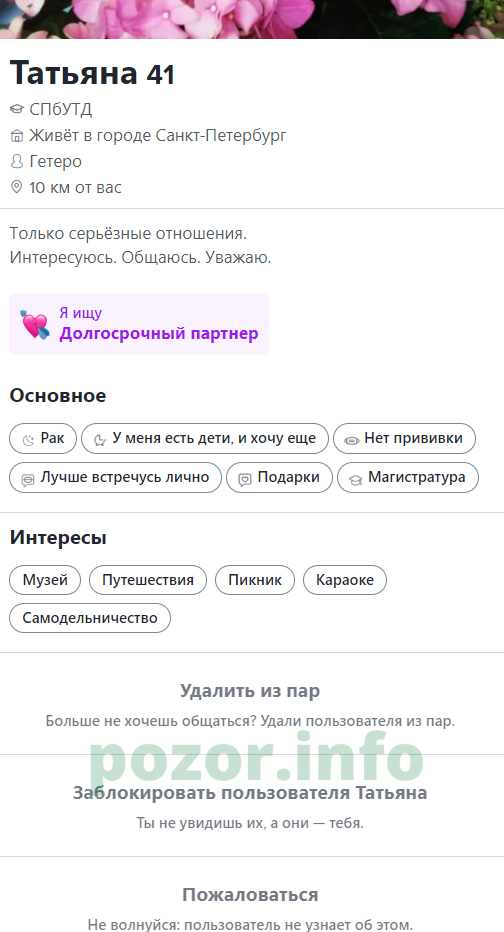Viewport: 504px width, 932px height.
Task: Click the graduation cap icon beside СПбУТД
Action: click(x=17, y=109)
